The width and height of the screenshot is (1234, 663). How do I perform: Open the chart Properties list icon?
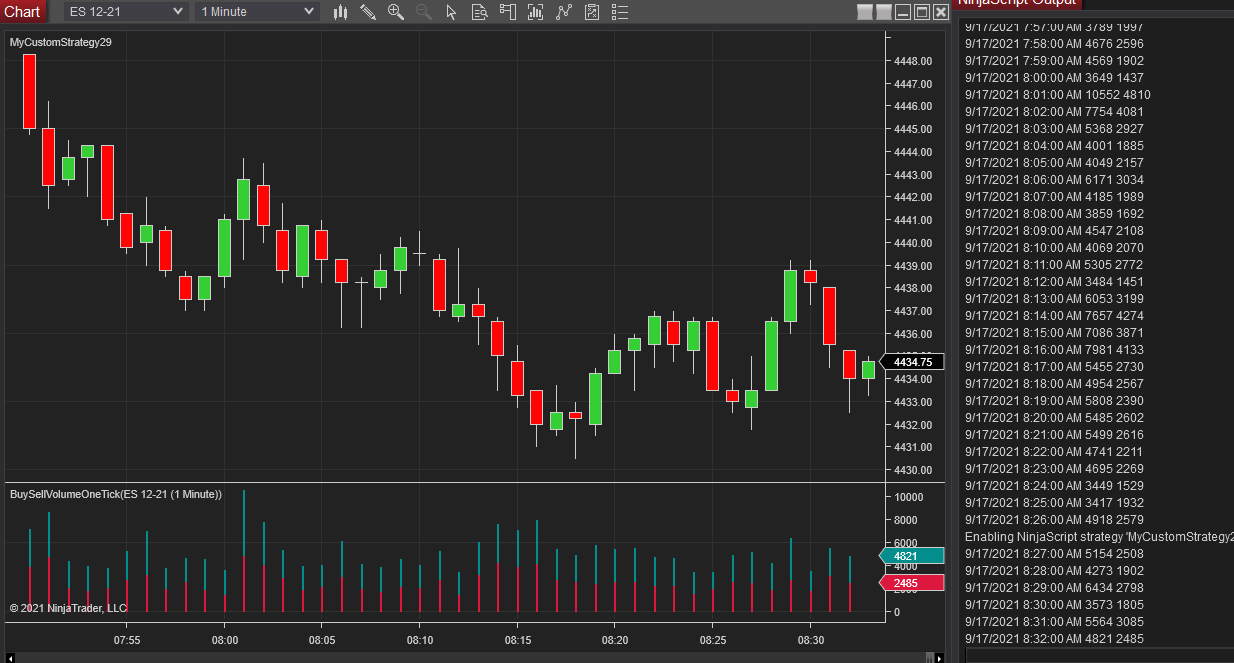[620, 12]
